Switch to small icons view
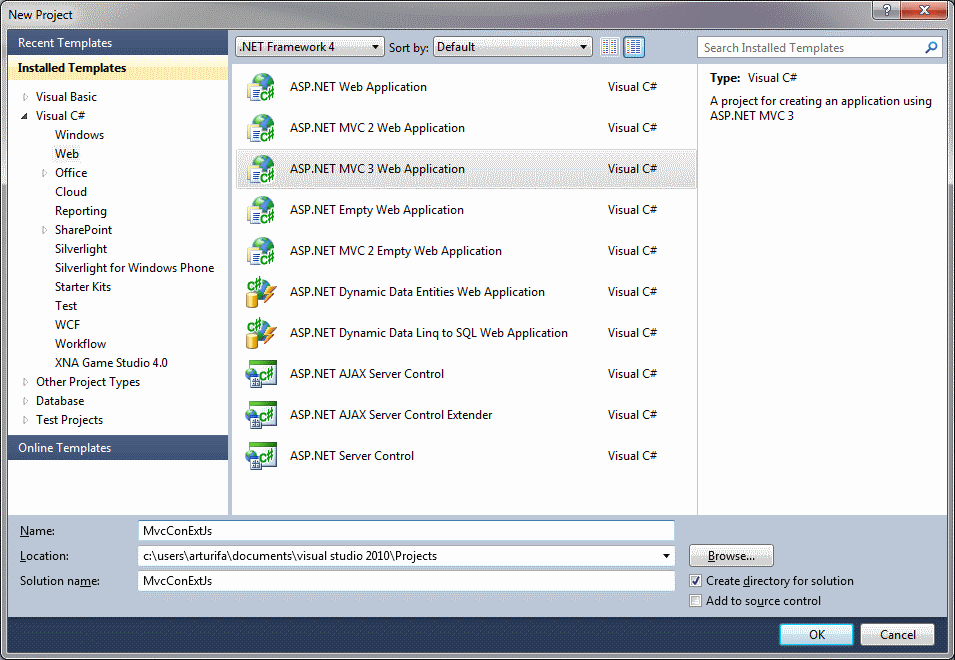The image size is (955, 660). (610, 47)
